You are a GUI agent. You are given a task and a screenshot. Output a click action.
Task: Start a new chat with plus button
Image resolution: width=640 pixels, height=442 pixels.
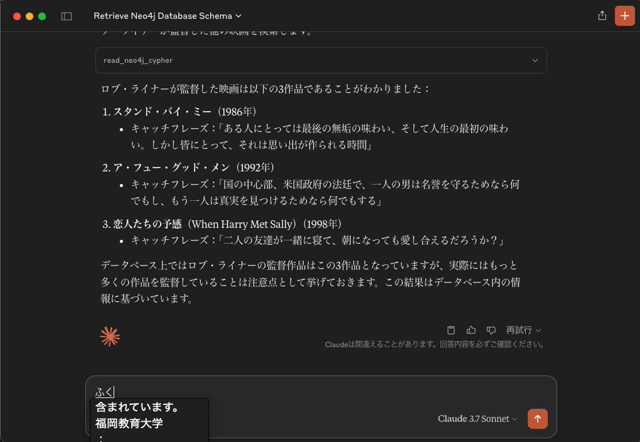624,16
